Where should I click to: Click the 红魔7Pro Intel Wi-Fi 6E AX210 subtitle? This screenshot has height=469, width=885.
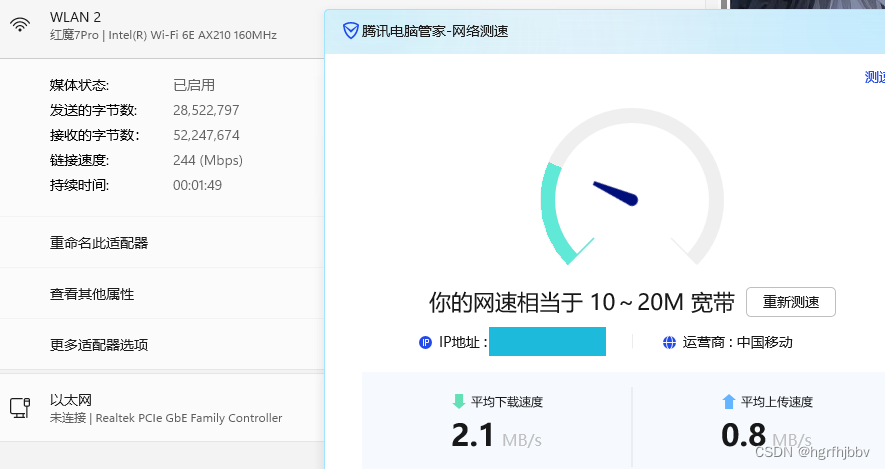click(x=163, y=35)
